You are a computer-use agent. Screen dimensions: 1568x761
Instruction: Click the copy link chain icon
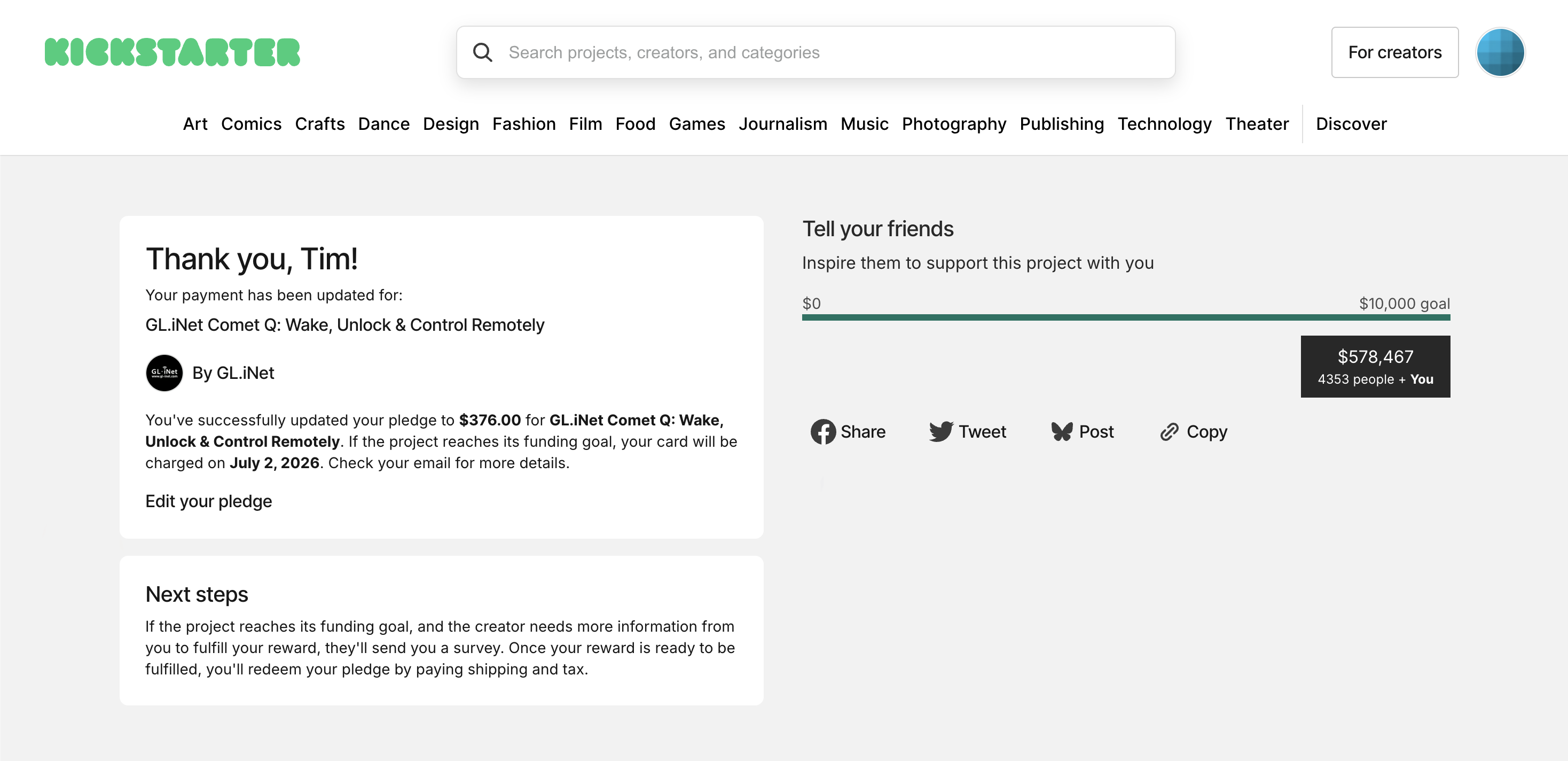tap(1169, 432)
